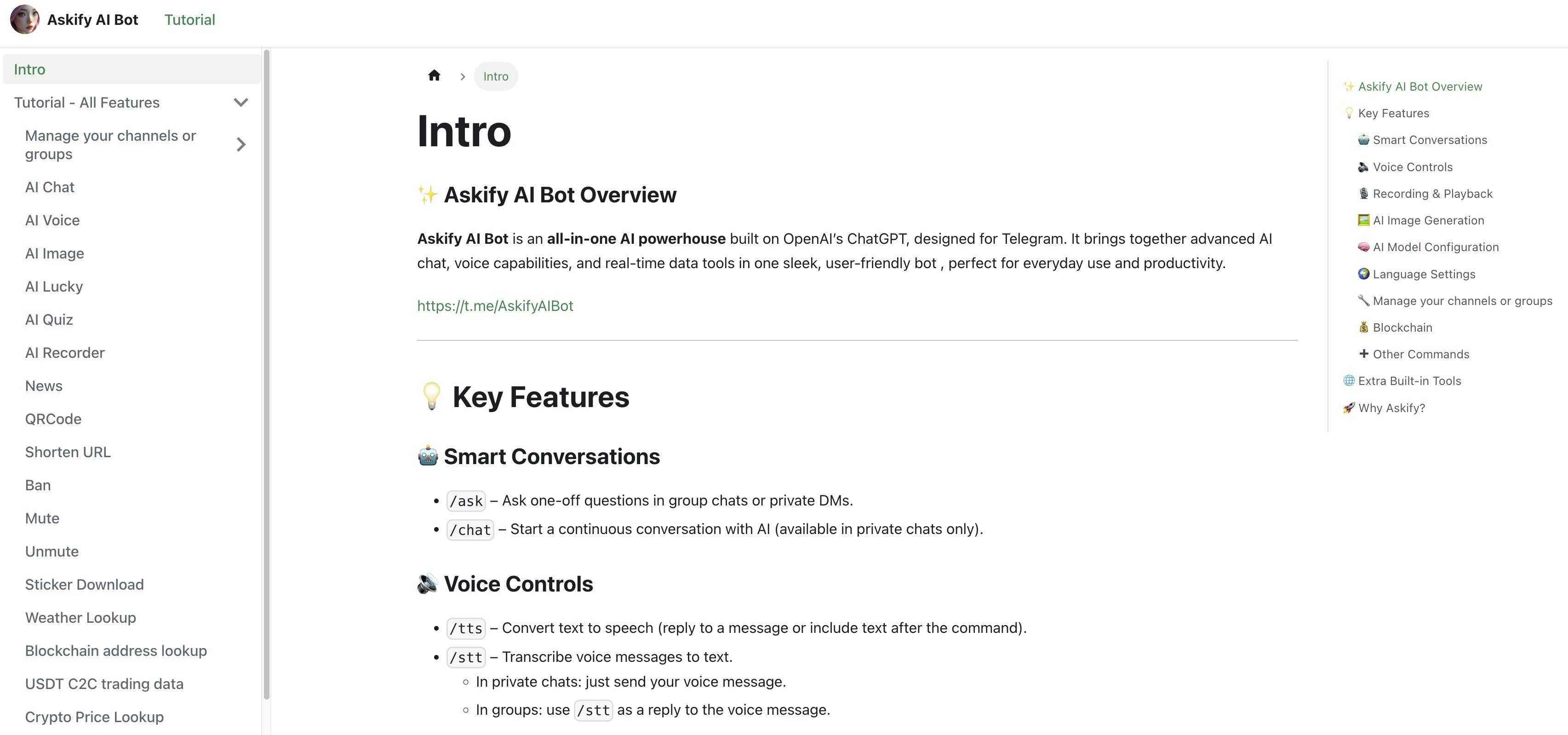
Task: Click the Askify AI Bot avatar logo
Action: point(24,19)
